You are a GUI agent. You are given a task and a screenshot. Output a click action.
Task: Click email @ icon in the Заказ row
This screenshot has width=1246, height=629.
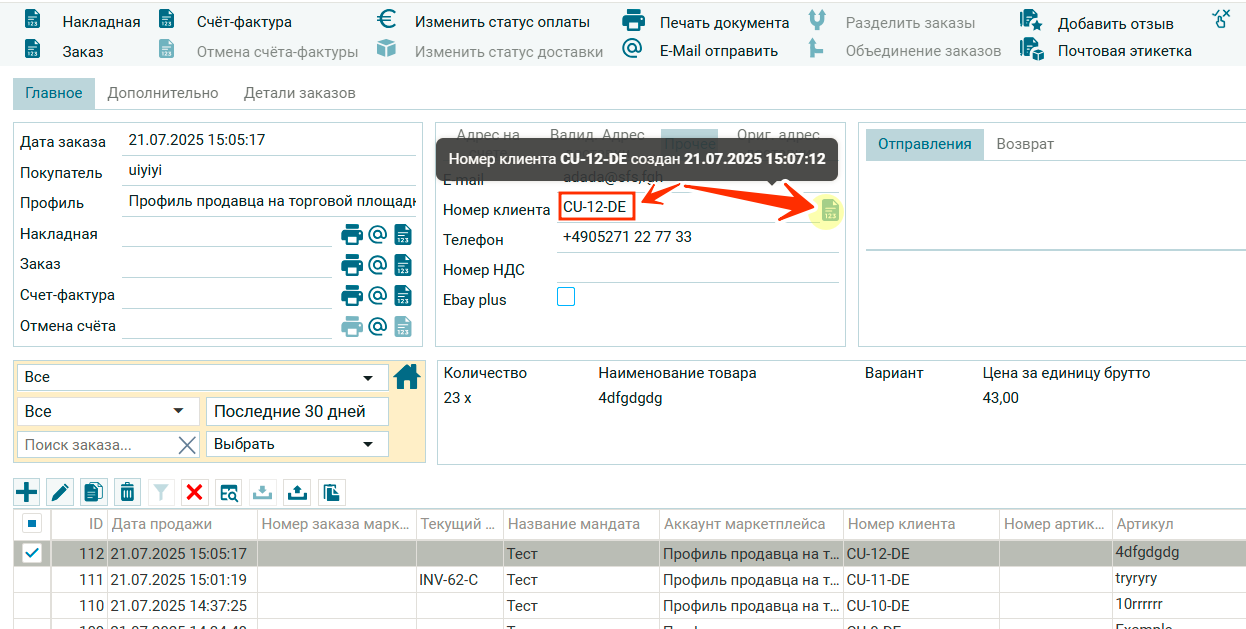click(x=377, y=264)
